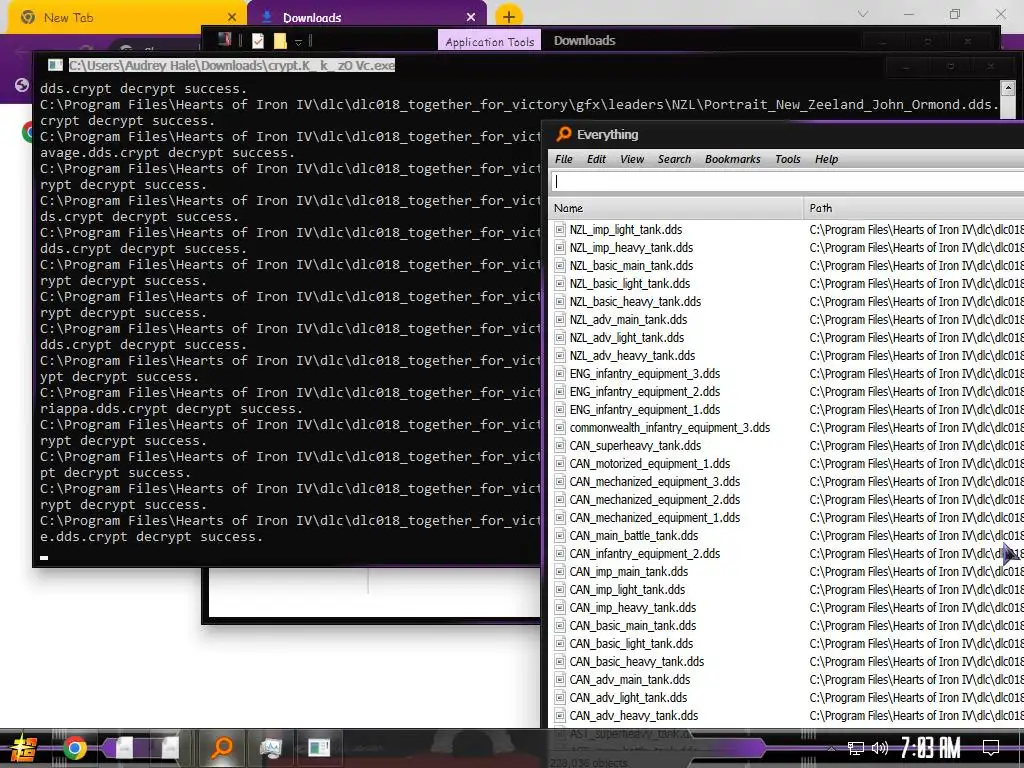Select ENG_infantry_equipment_2.dds file row
This screenshot has width=1024, height=768.
(786, 391)
